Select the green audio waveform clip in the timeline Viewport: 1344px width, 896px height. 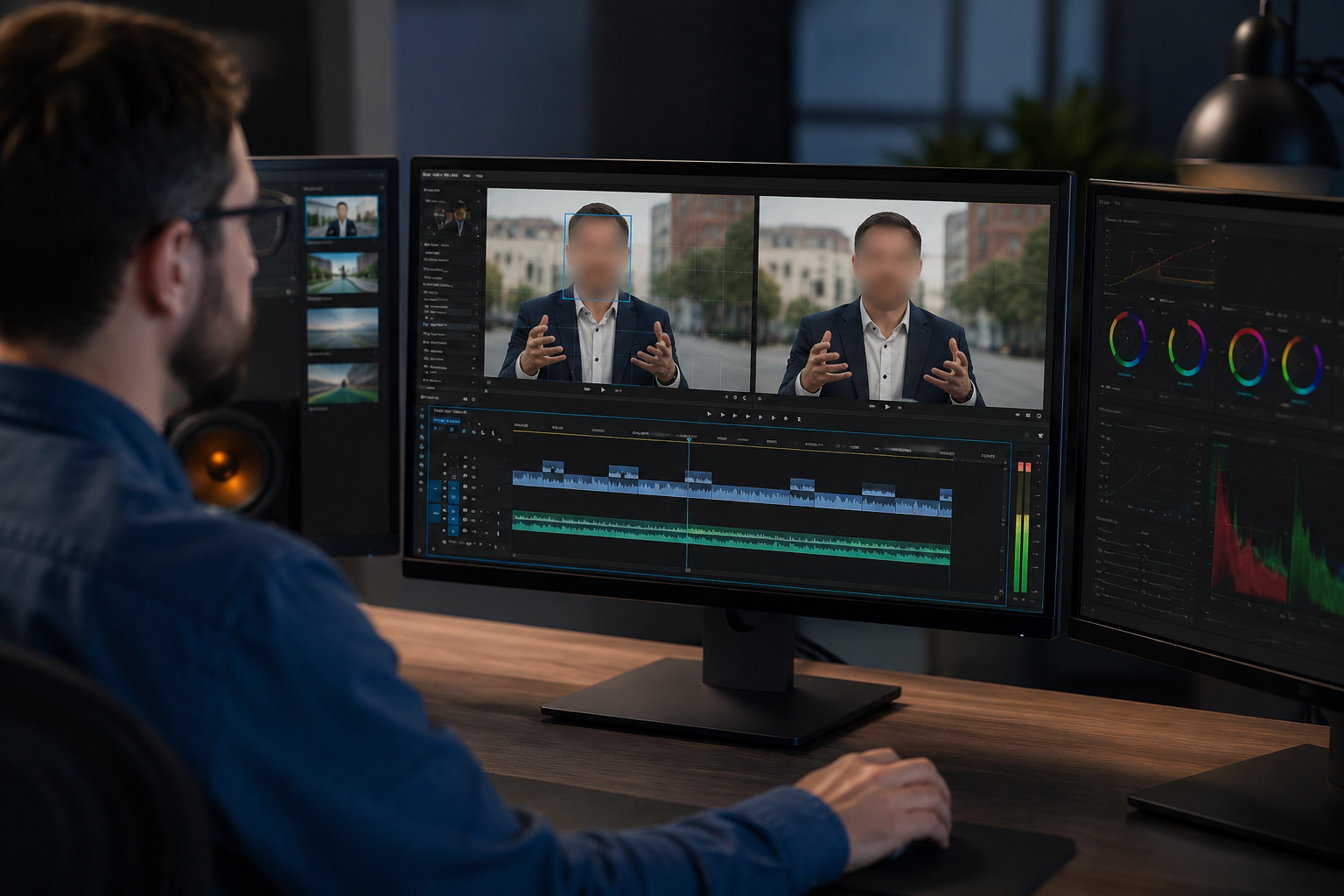pyautogui.click(x=731, y=536)
